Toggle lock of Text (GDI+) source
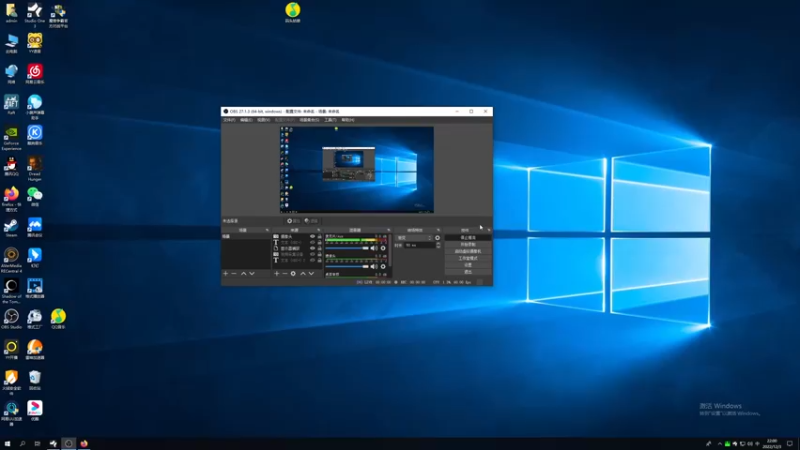800x450 pixels. click(320, 242)
